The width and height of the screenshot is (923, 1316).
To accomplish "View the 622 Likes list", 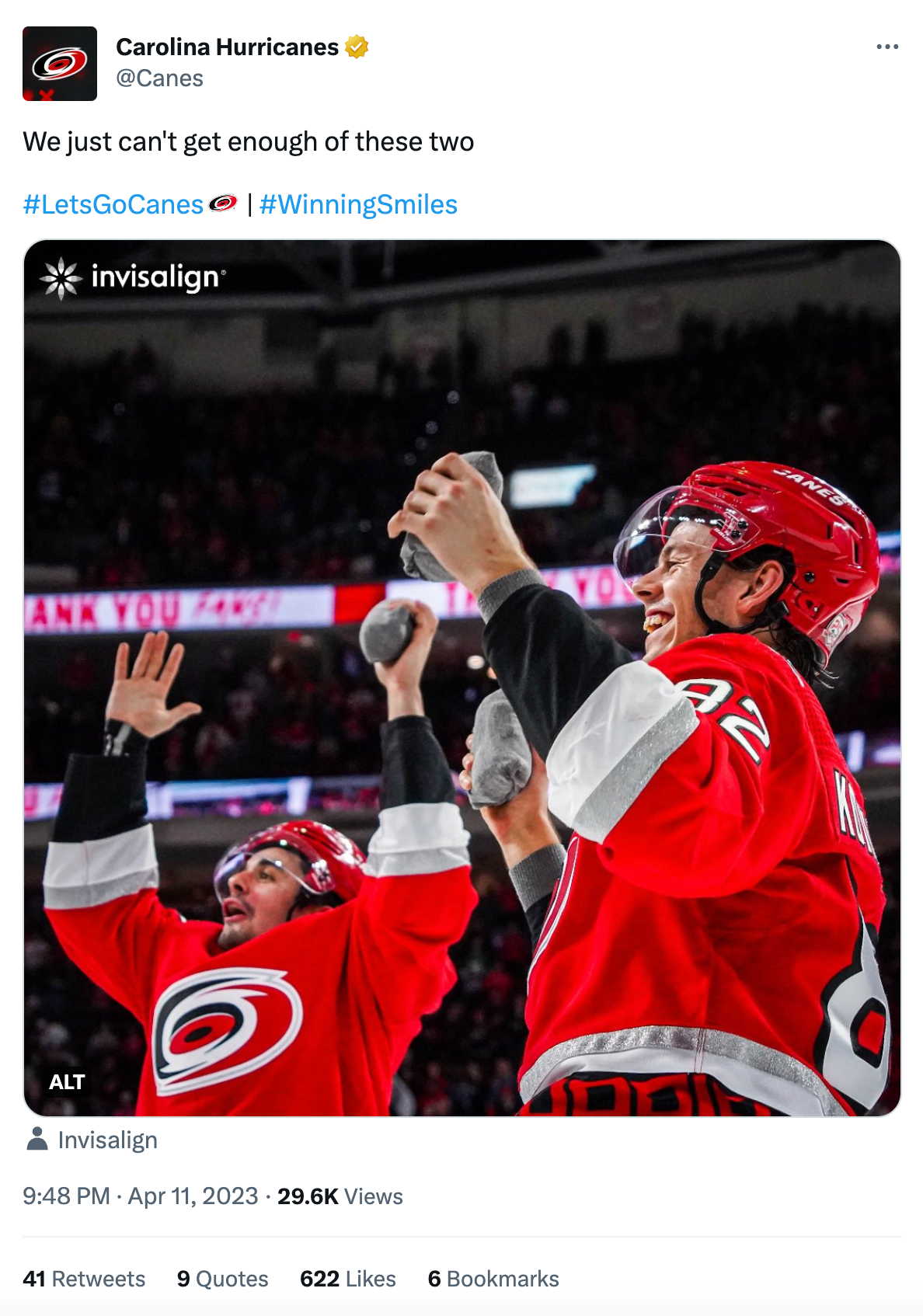I will tap(347, 1279).
